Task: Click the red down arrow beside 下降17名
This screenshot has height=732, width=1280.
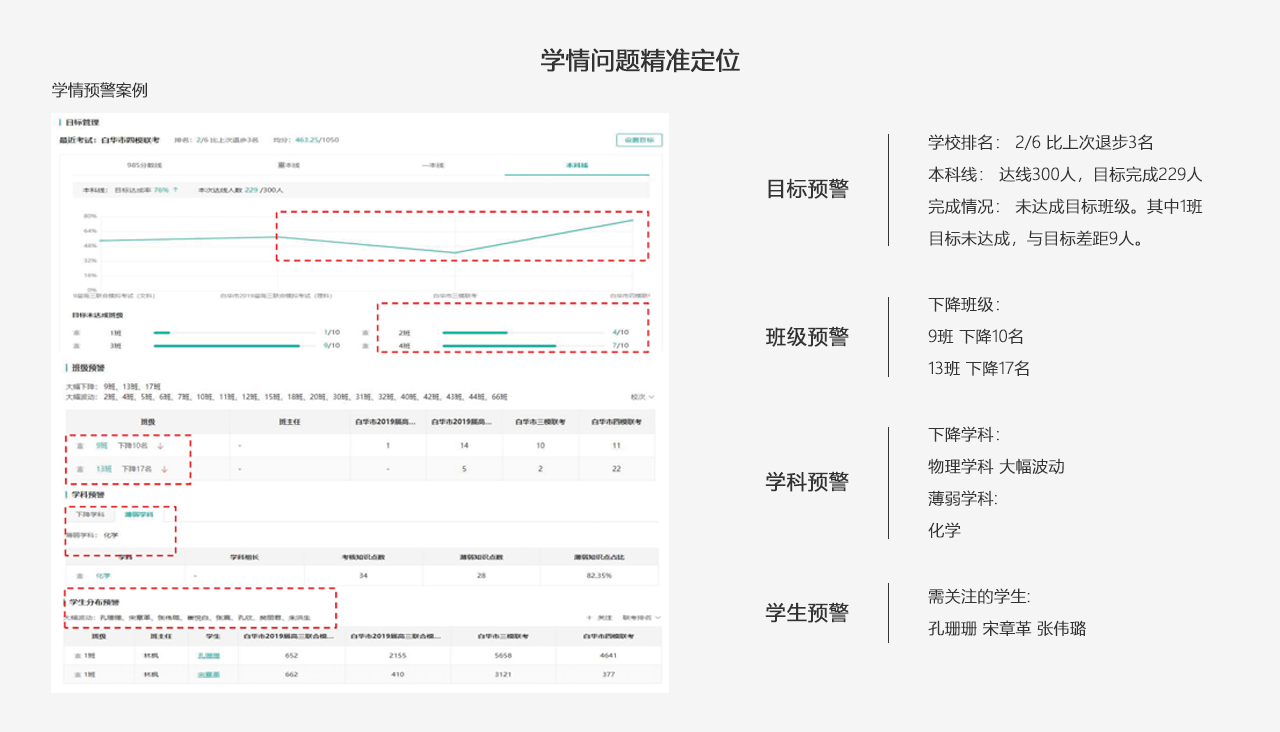Action: (163, 468)
